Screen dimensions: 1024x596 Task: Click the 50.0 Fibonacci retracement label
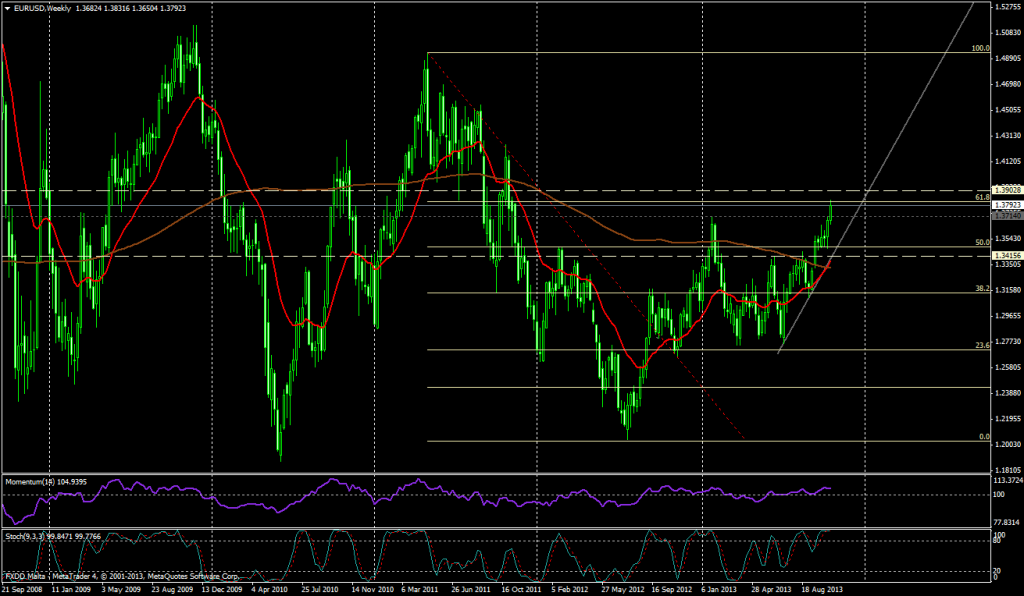point(981,242)
